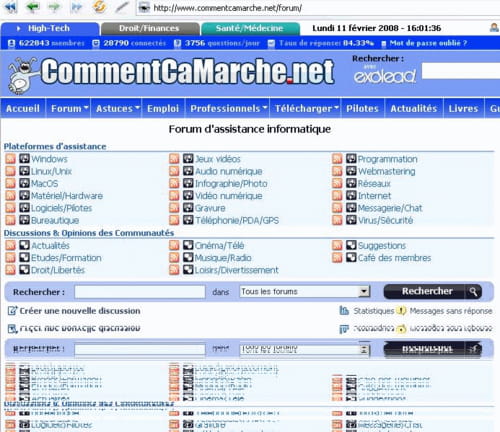Viewport: 500px width, 432px height.
Task: Click the RSS icon beside MacOS
Action: pos(11,183)
